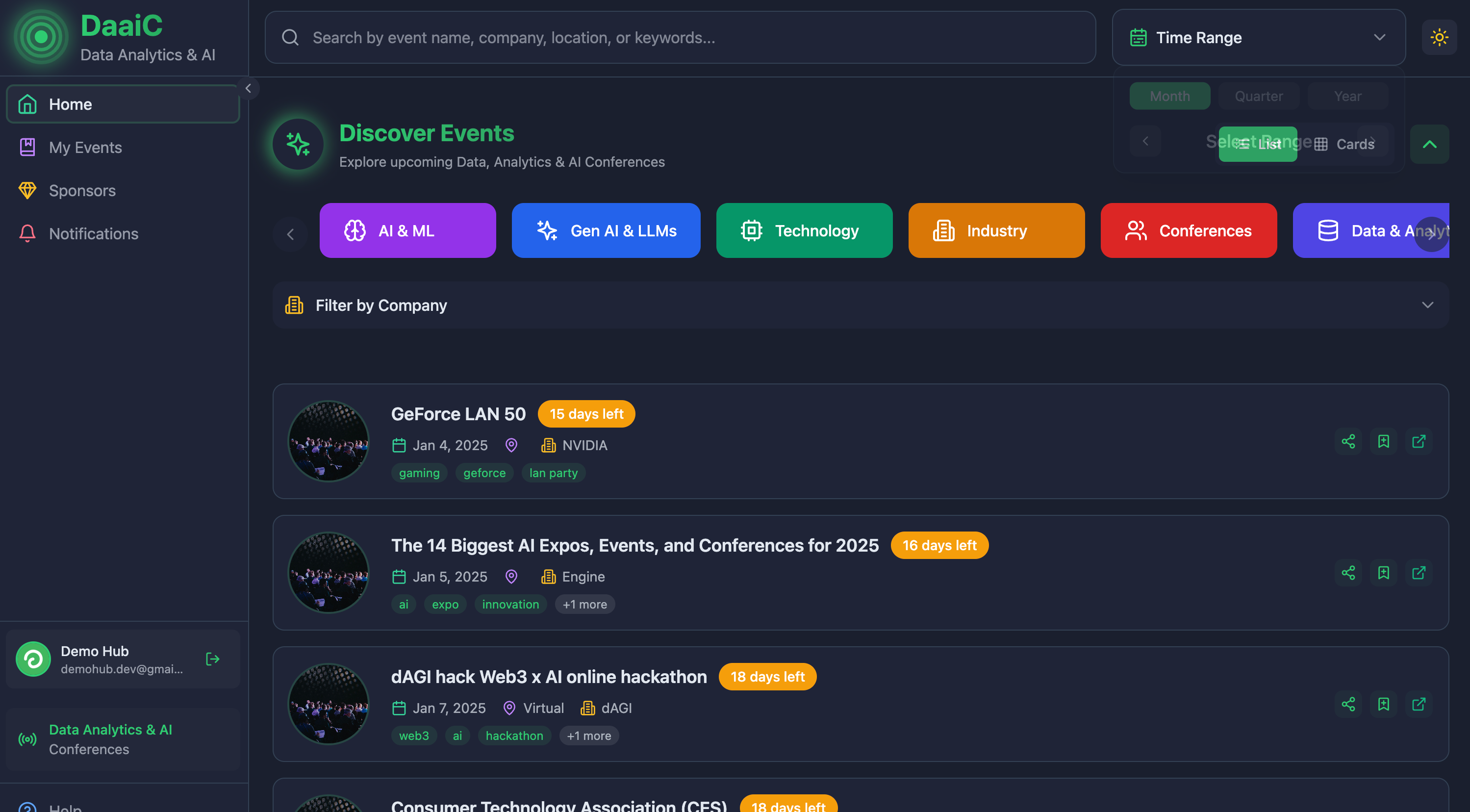Open external link for dAGI hackathon event
This screenshot has width=1470, height=812.
(1419, 704)
